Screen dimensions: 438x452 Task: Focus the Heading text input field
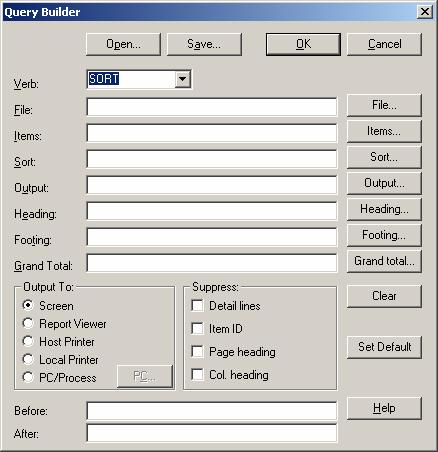click(212, 211)
